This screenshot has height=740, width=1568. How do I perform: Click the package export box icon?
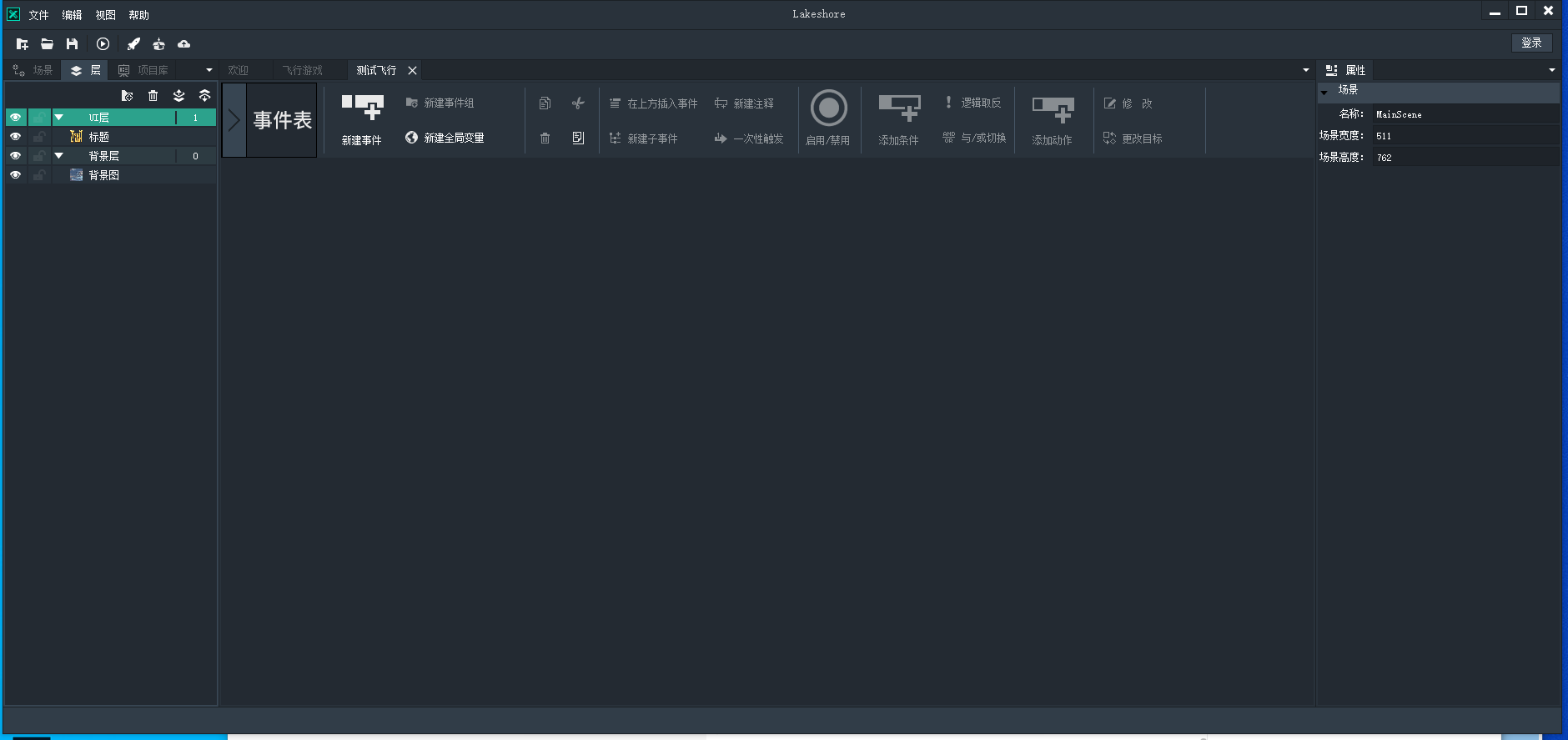coord(158,44)
